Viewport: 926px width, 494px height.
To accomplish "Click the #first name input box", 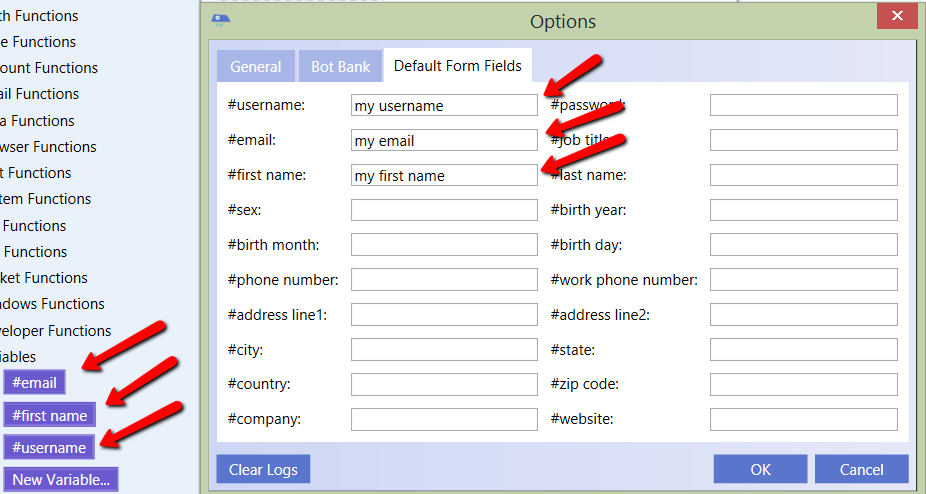I will coord(444,175).
